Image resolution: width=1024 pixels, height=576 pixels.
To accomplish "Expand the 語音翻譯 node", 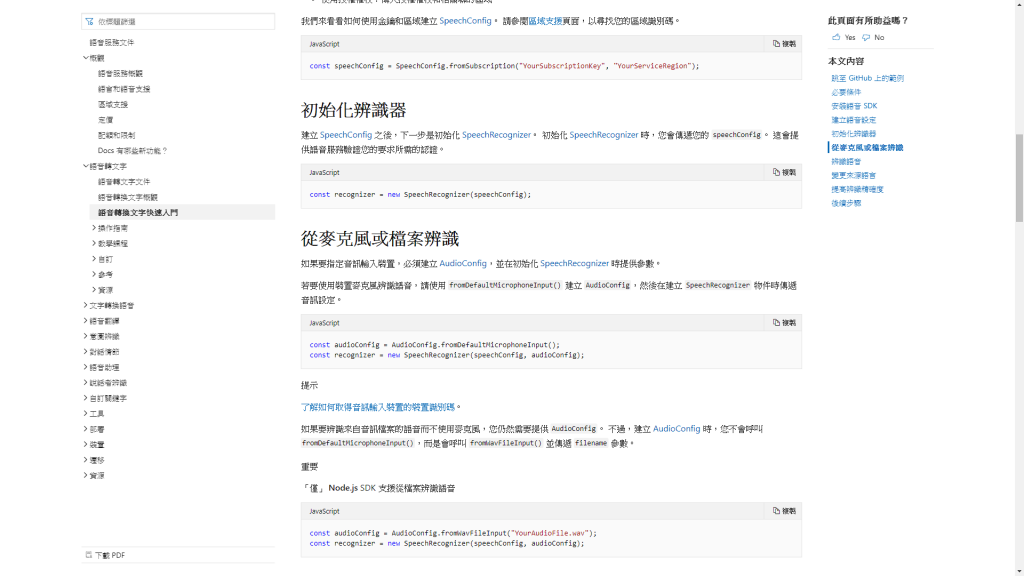I will point(86,321).
